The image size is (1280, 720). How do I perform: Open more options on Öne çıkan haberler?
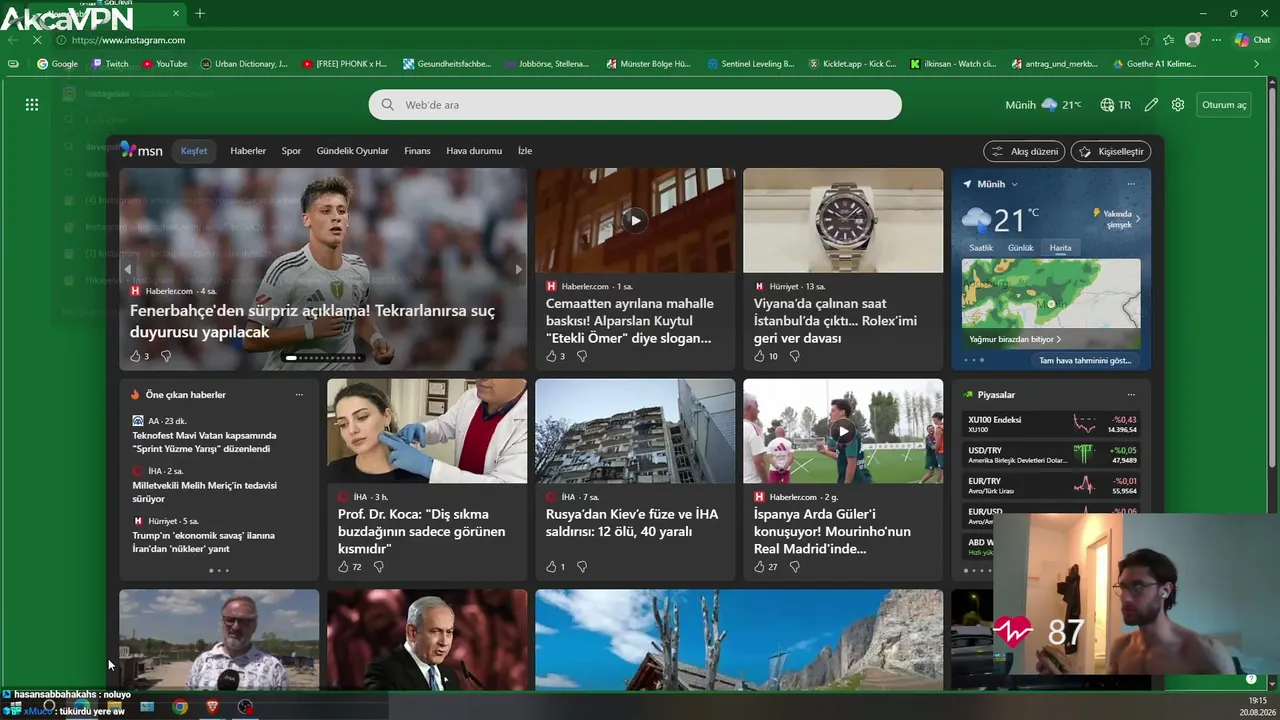299,395
